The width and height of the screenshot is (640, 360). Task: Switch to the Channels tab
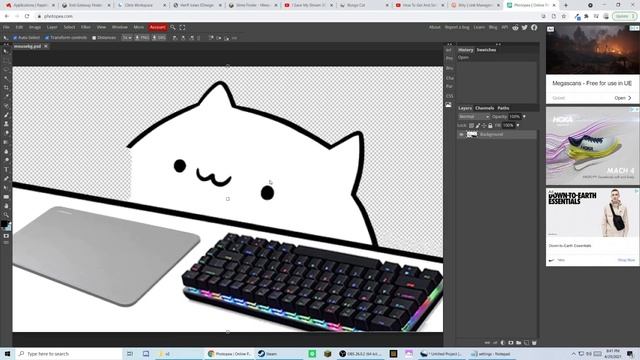click(484, 108)
